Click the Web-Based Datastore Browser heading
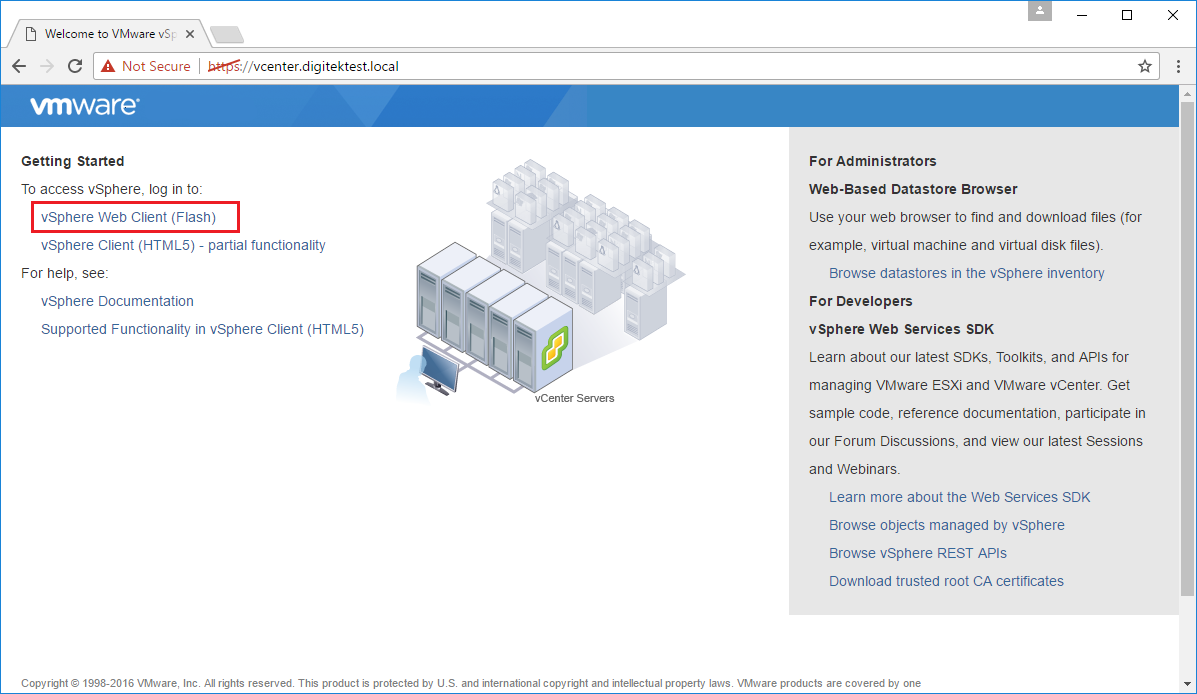Image resolution: width=1197 pixels, height=694 pixels. (x=913, y=189)
